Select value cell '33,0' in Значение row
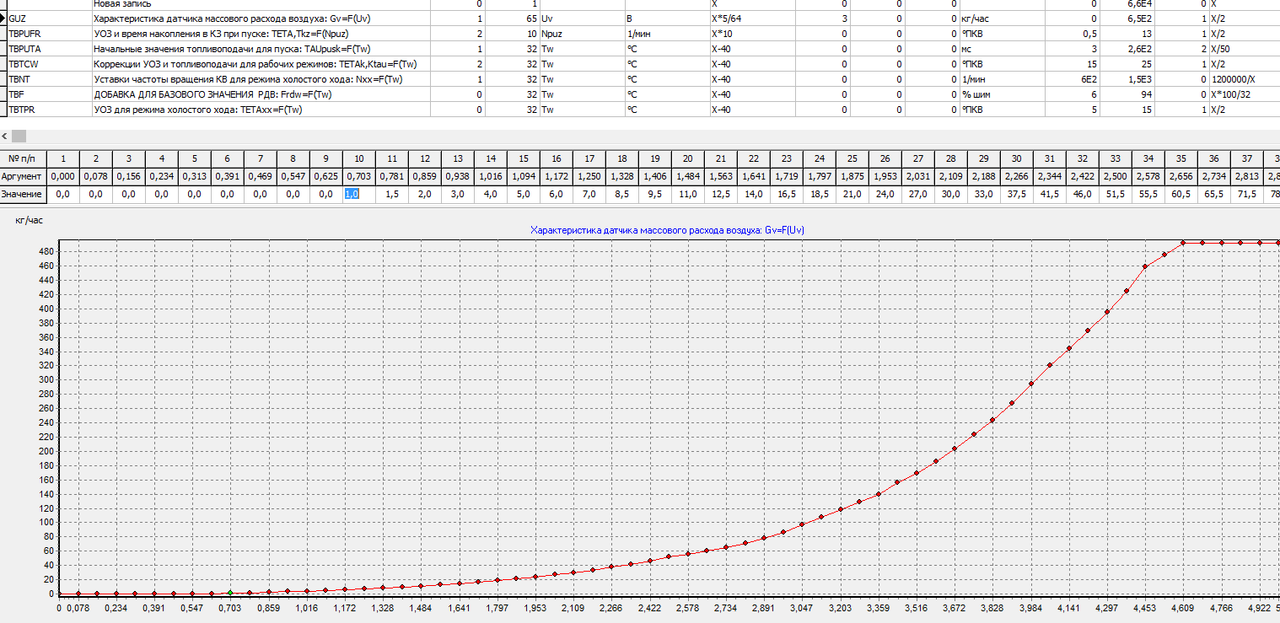This screenshot has width=1280, height=623. tap(983, 194)
